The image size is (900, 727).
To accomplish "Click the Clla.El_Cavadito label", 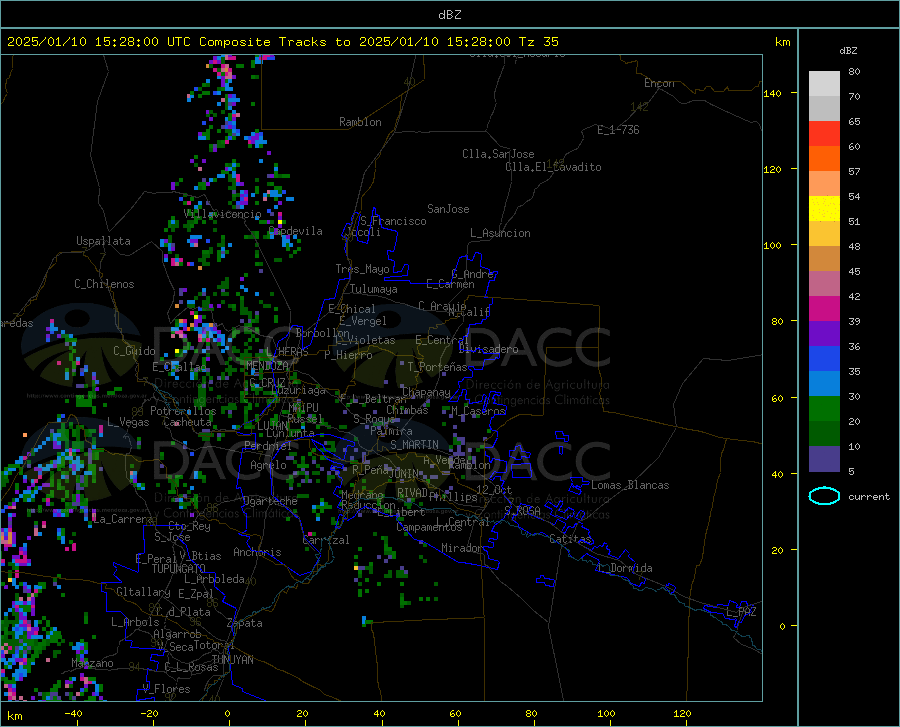I will click(553, 167).
